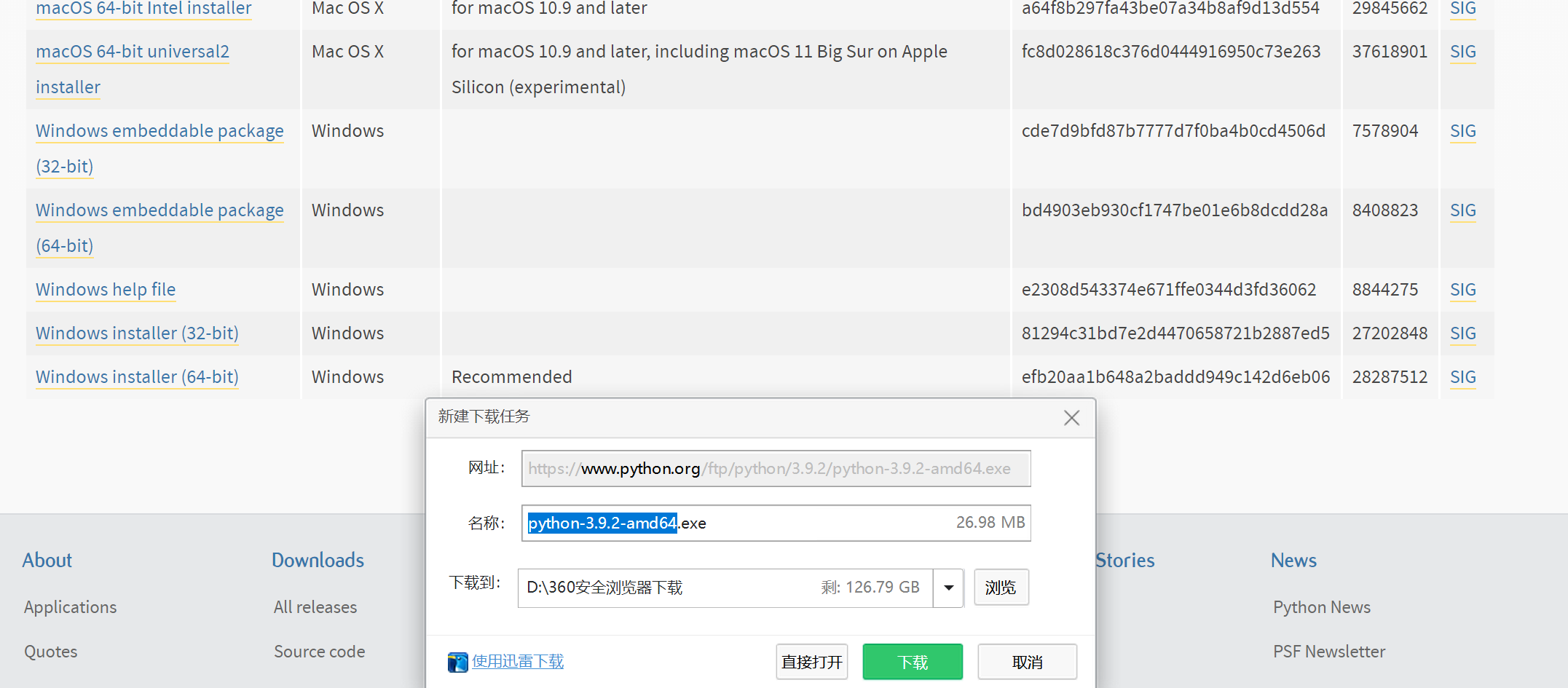Viewport: 1568px width, 688px height.
Task: Open the Stories footer heading
Action: click(1125, 560)
